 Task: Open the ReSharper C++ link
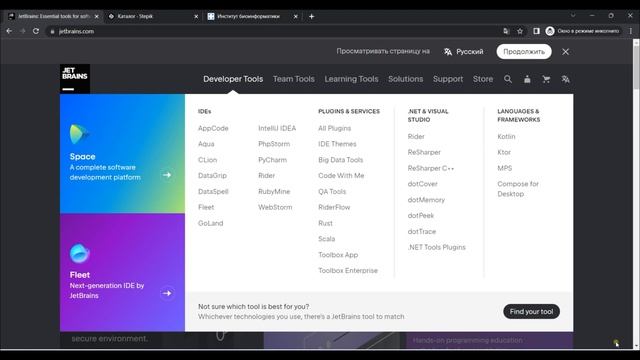click(x=431, y=168)
